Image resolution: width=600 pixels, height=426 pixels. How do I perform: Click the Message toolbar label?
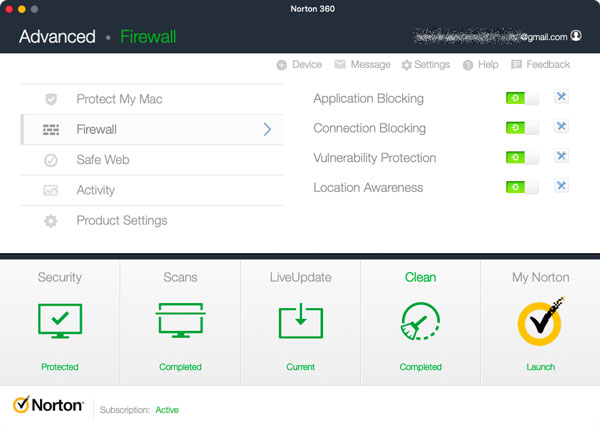click(370, 65)
